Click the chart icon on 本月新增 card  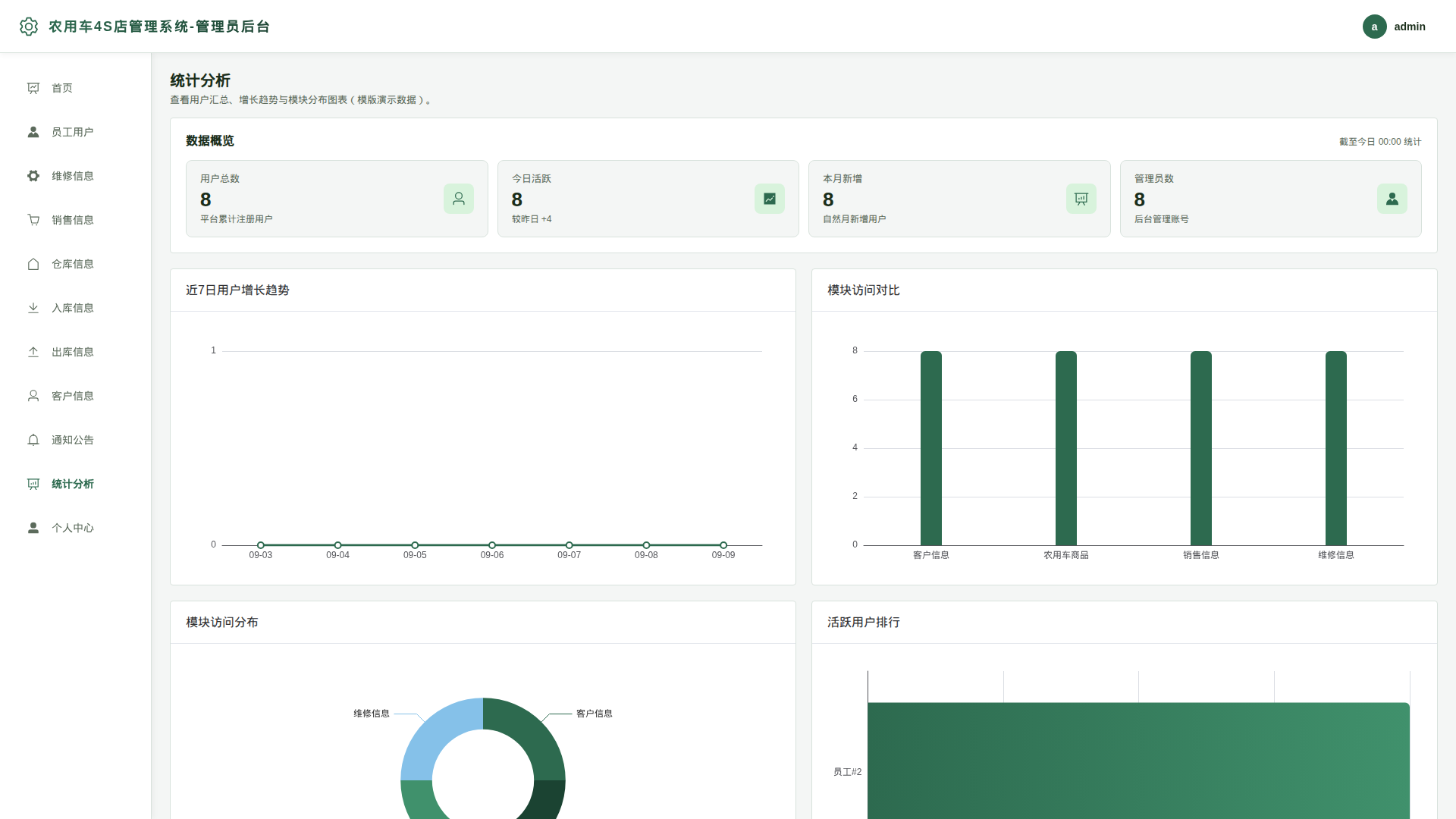coord(1081,199)
